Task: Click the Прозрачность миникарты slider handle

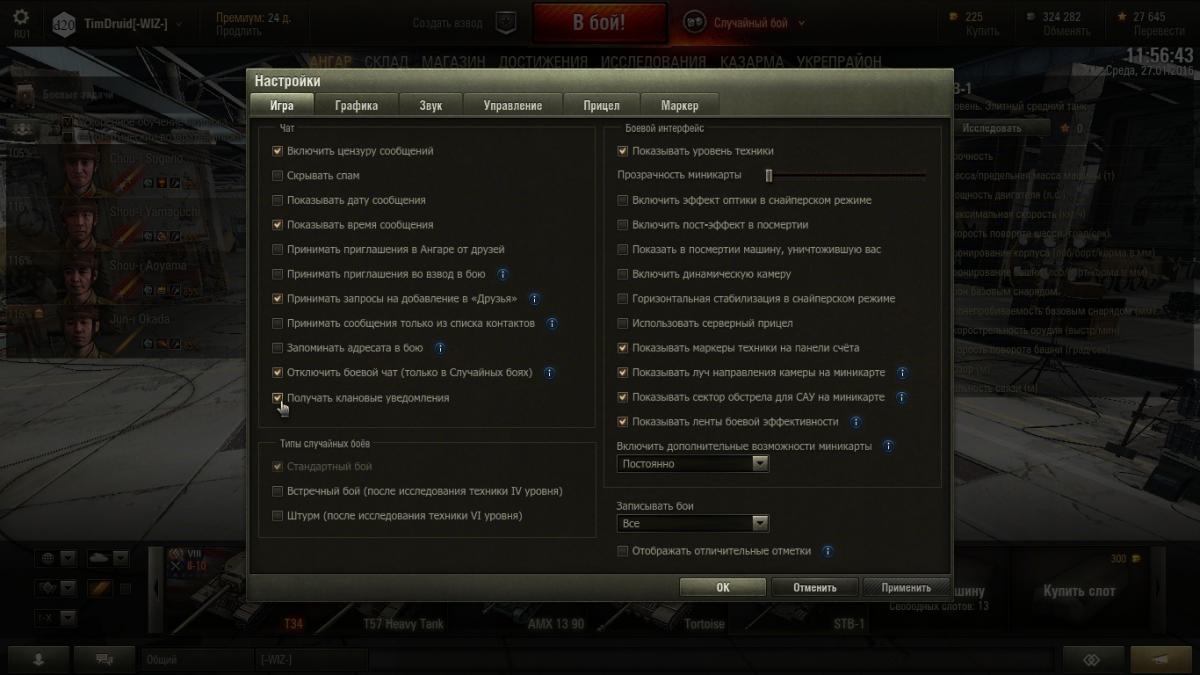Action: click(x=769, y=176)
